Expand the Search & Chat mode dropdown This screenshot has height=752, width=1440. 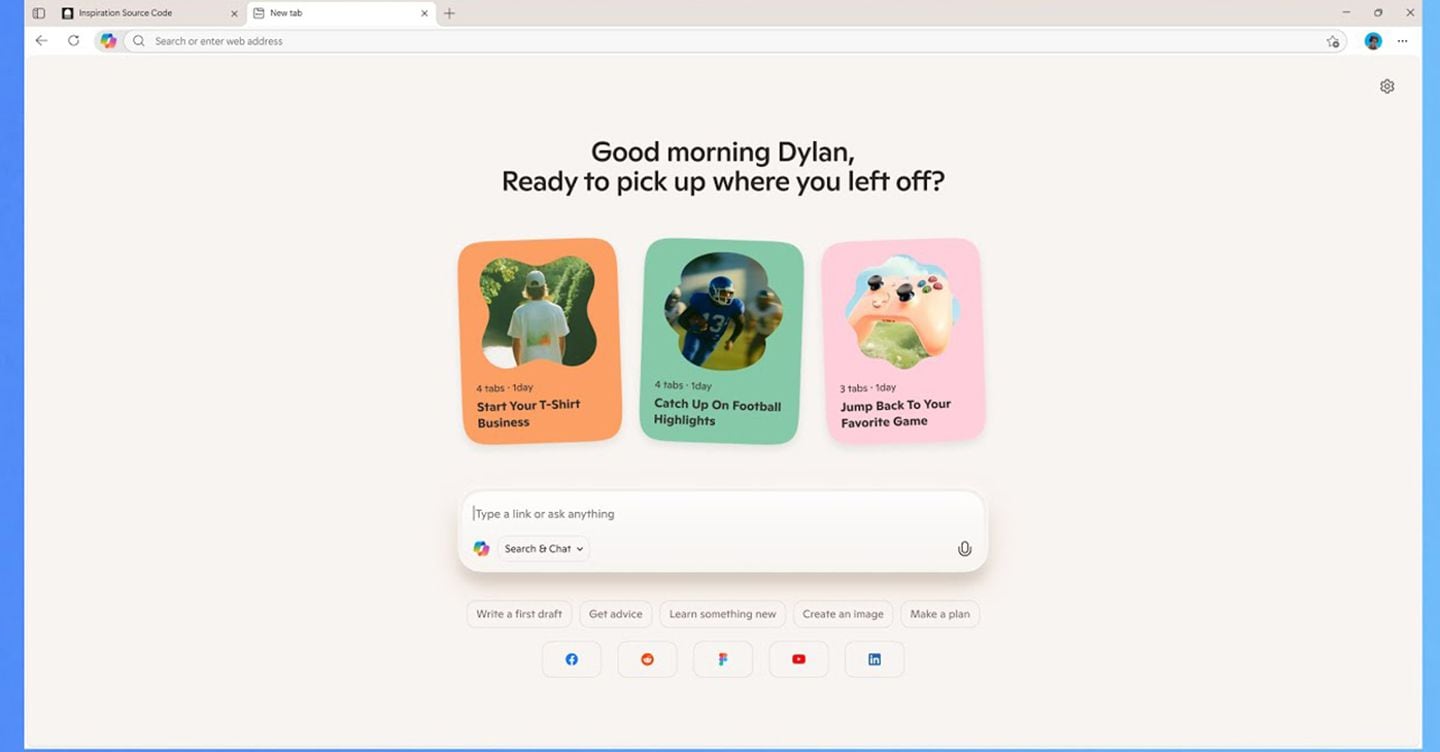543,548
